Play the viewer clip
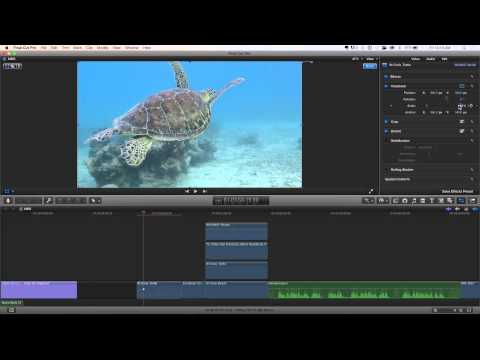480x360 pixels. 195,191
